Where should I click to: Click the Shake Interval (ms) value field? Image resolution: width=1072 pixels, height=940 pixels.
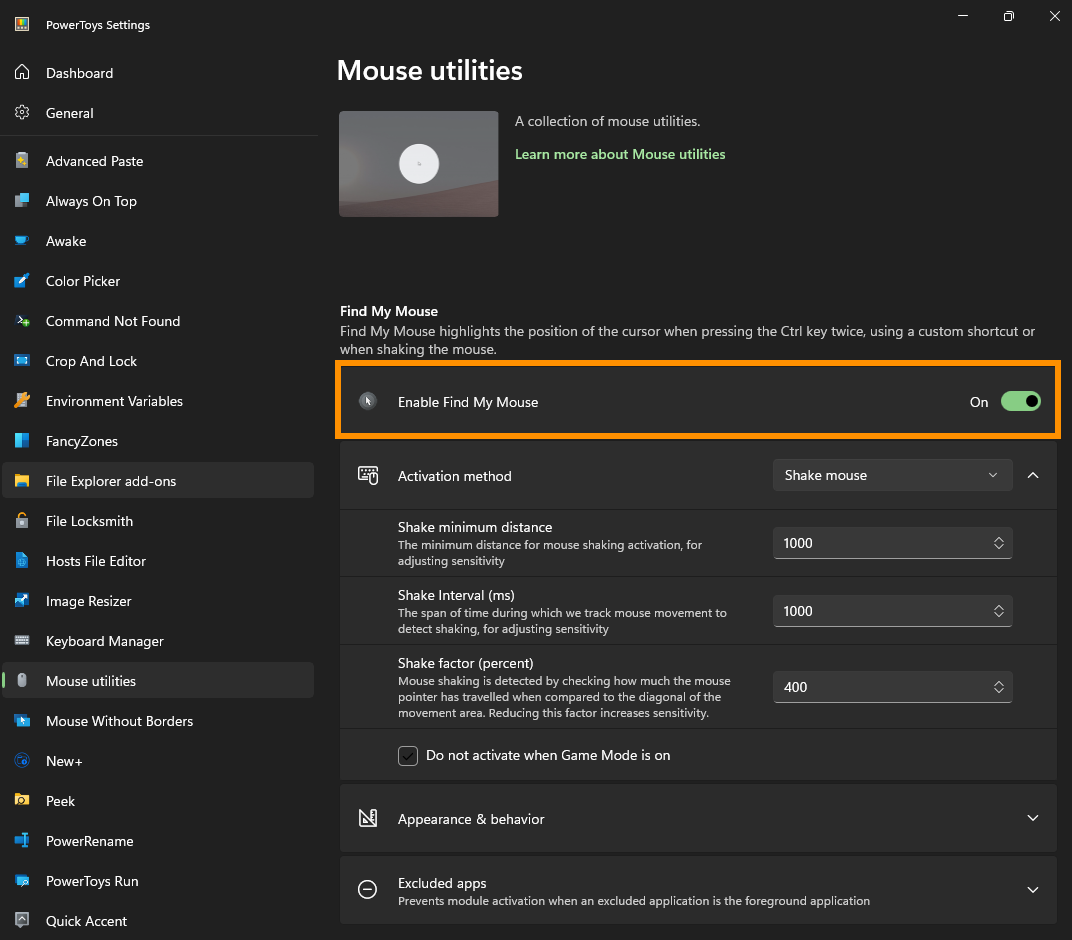(892, 611)
